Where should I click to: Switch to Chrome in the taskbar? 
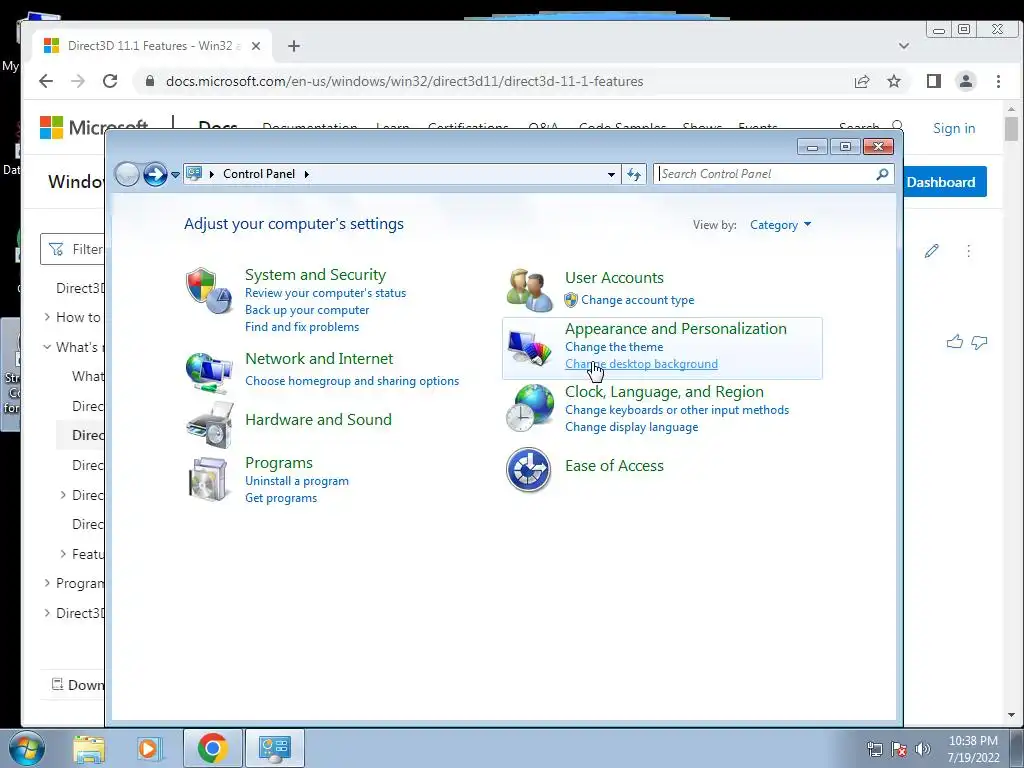tap(212, 748)
